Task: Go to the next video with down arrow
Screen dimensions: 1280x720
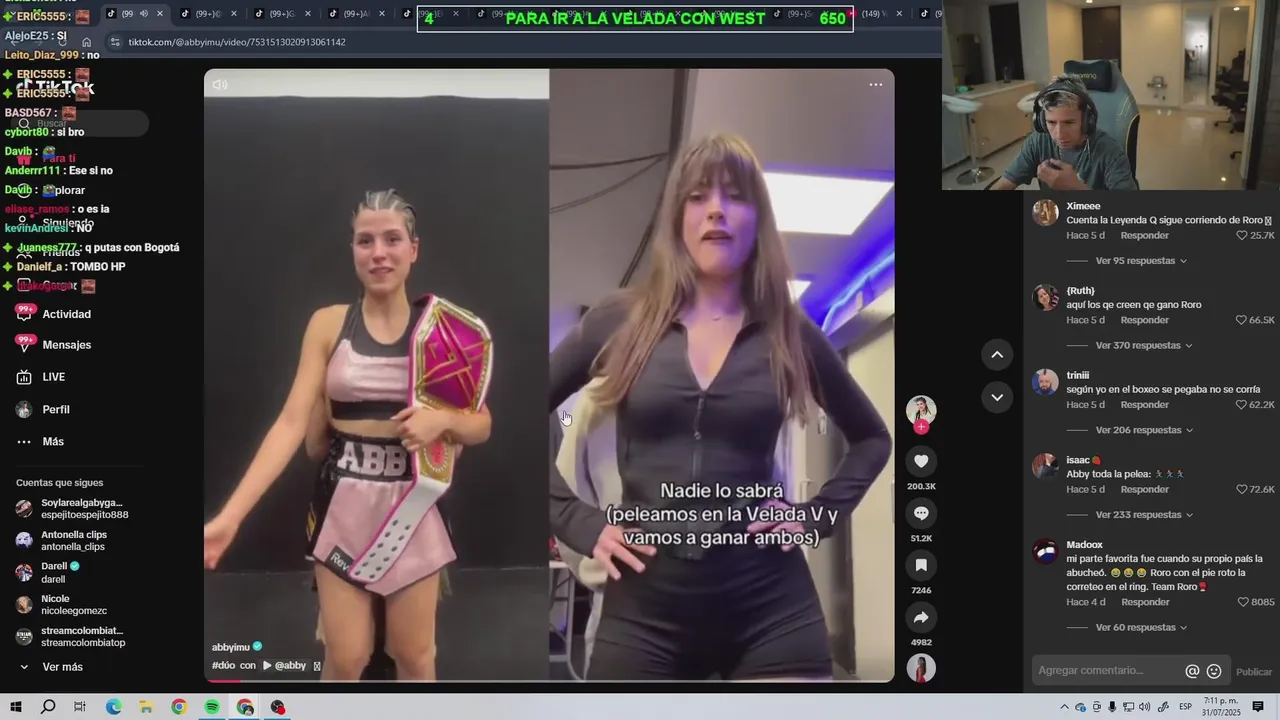Action: tap(997, 397)
